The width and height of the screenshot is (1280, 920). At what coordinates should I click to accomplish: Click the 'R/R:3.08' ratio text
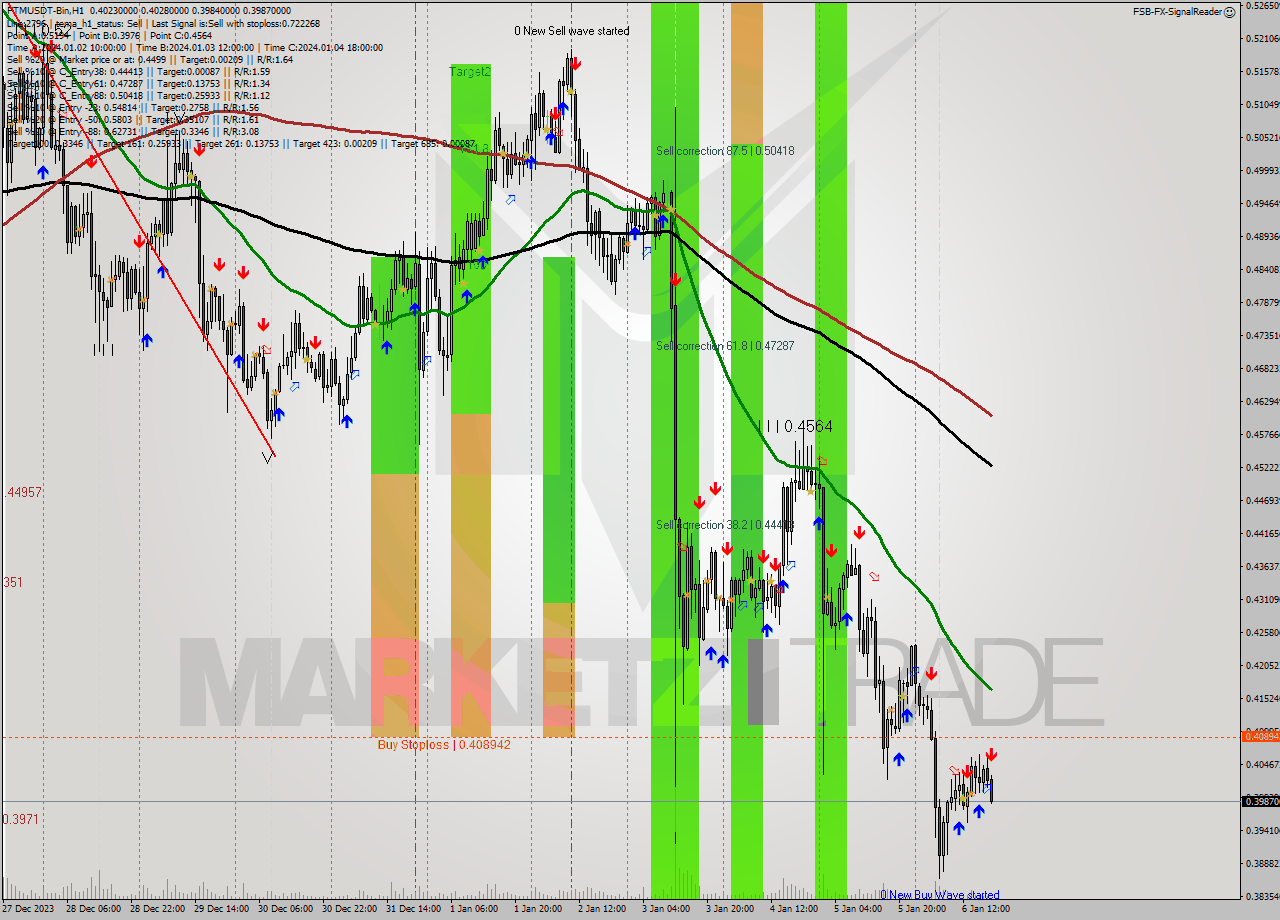[x=240, y=132]
